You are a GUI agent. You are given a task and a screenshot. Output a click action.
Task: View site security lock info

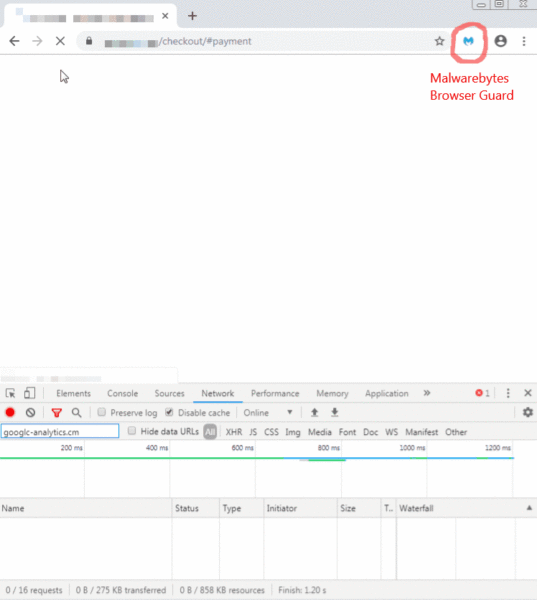pyautogui.click(x=89, y=41)
